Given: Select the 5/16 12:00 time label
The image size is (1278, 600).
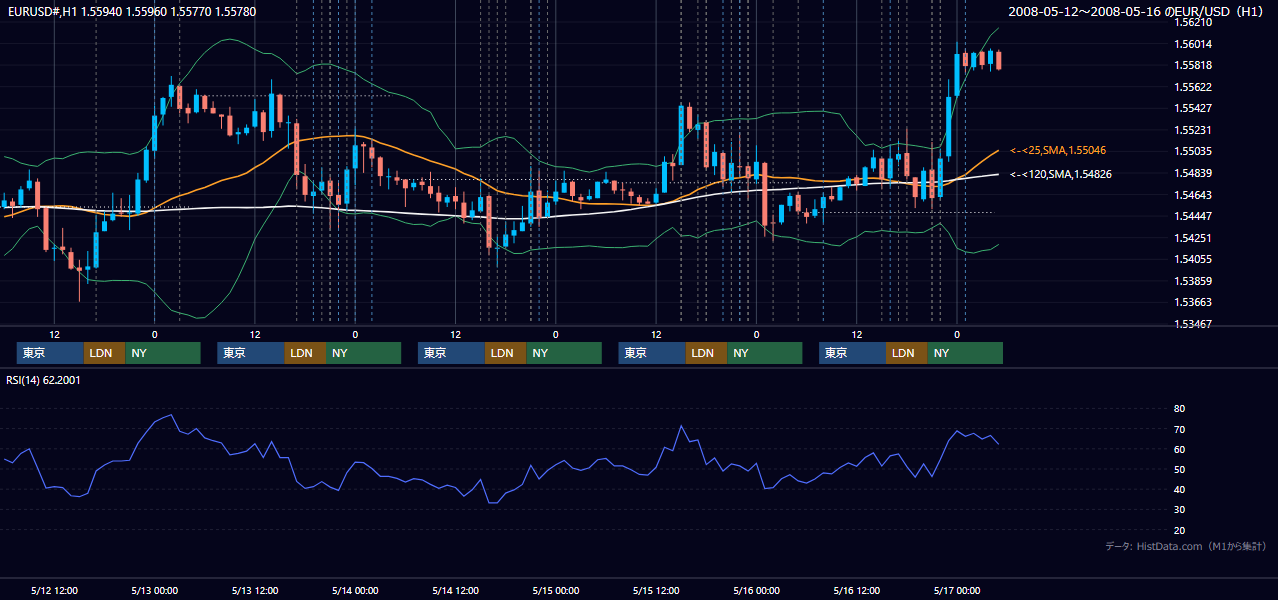Looking at the screenshot, I should click(x=857, y=590).
